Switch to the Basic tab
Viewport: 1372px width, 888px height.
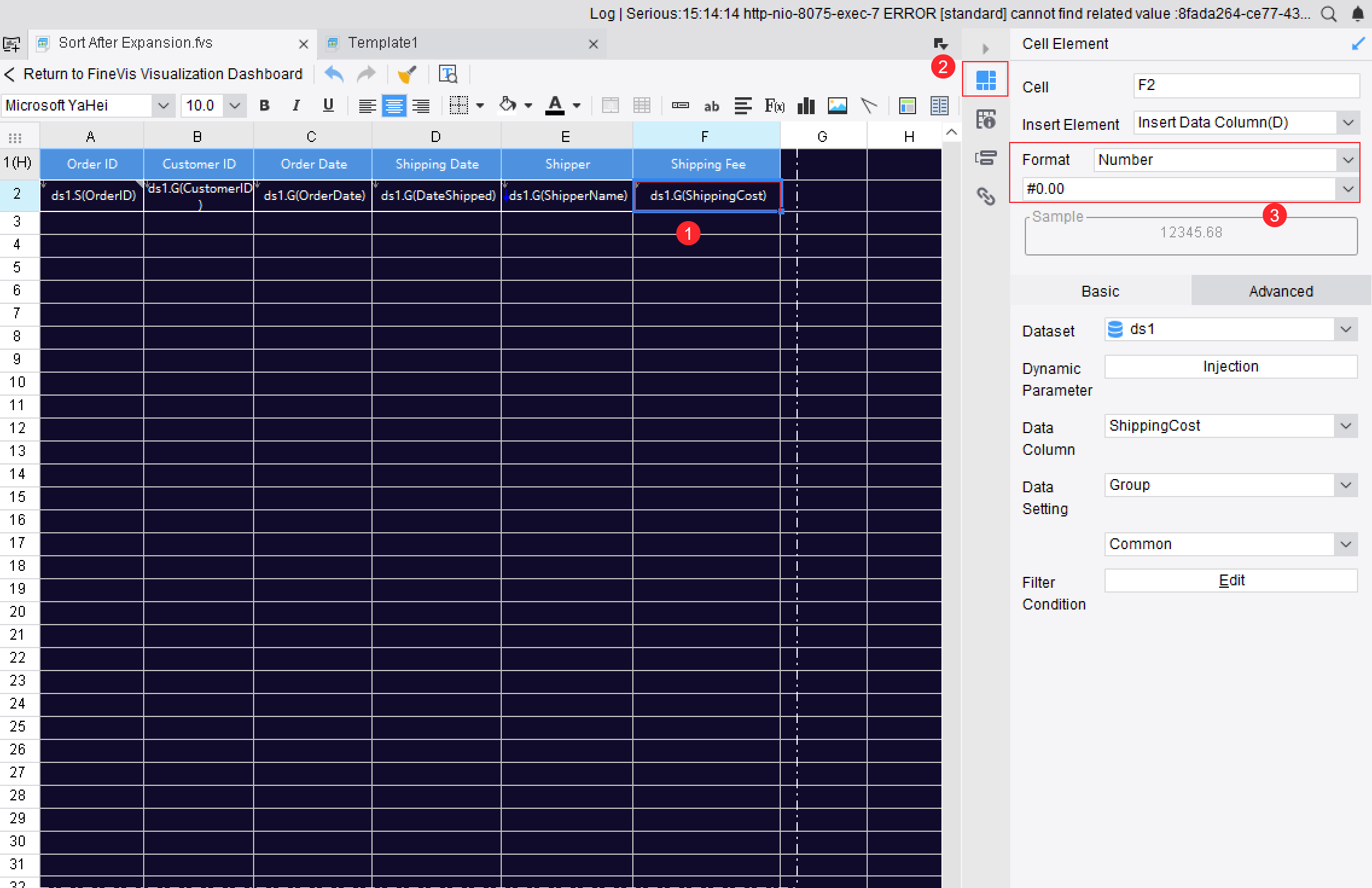tap(1100, 291)
